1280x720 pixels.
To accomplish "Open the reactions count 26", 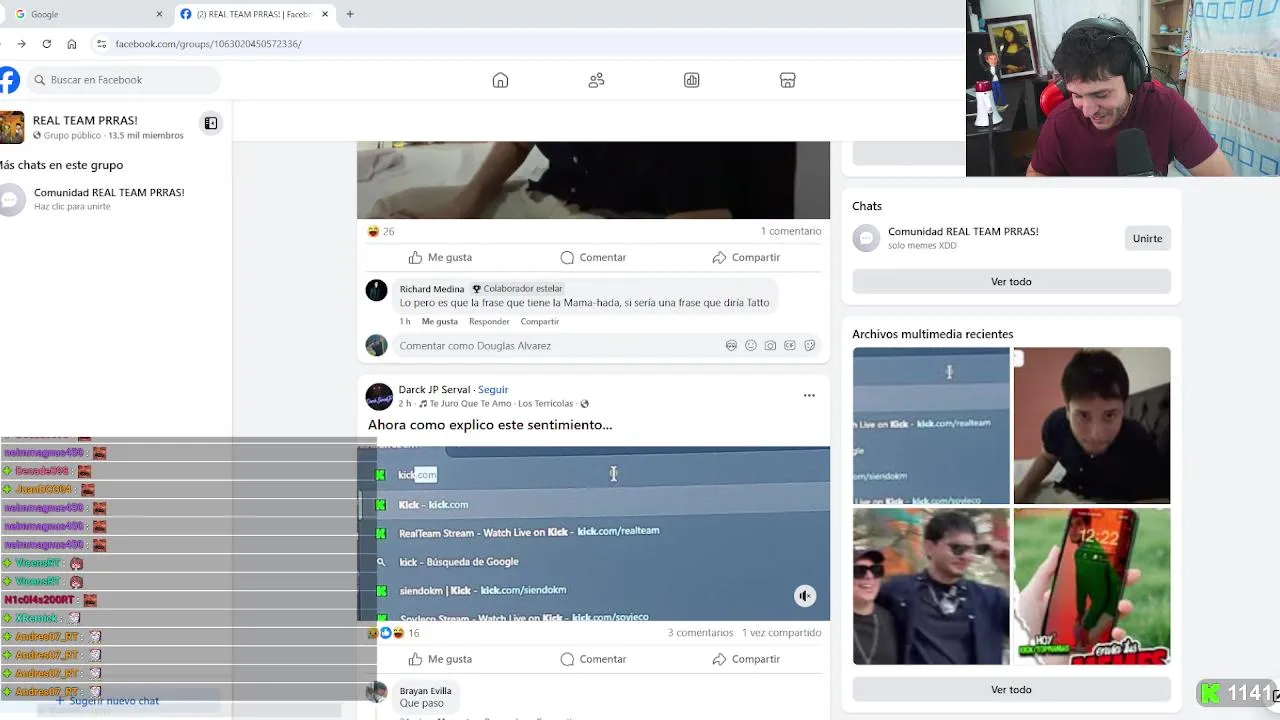I will (x=381, y=231).
